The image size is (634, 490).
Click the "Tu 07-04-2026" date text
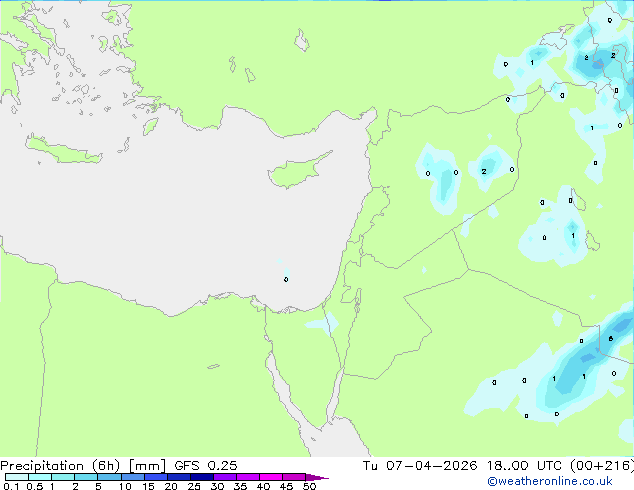420,466
